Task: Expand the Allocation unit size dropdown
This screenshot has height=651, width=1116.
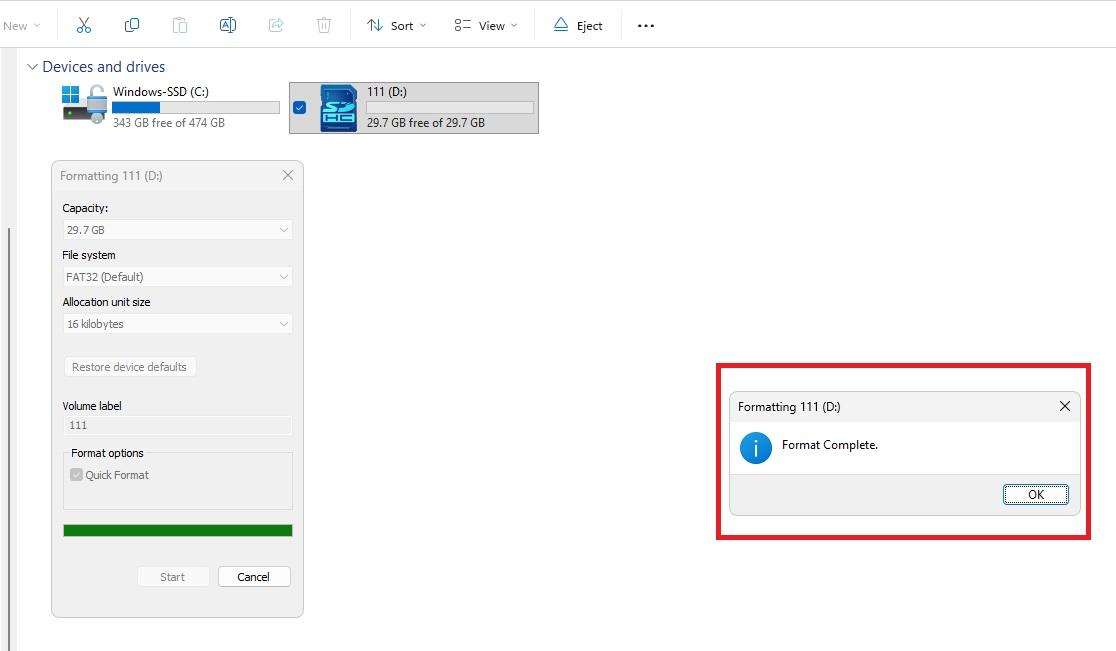Action: coord(177,324)
